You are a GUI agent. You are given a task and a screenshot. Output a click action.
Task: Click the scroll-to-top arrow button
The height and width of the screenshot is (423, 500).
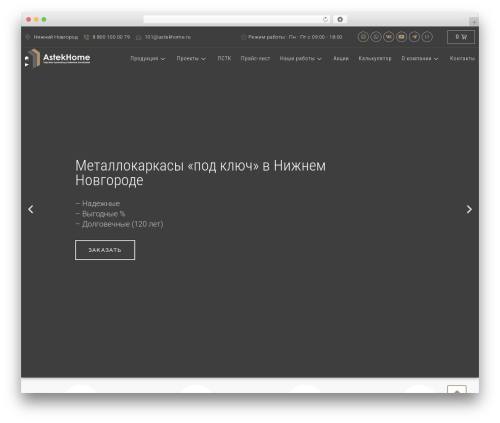(457, 390)
